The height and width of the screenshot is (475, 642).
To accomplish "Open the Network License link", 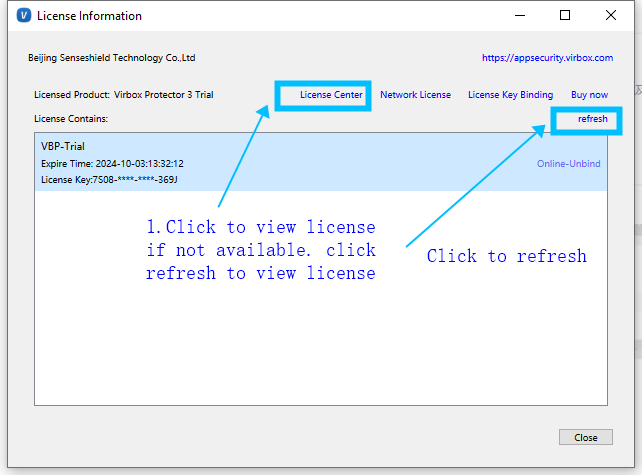I will pyautogui.click(x=415, y=95).
